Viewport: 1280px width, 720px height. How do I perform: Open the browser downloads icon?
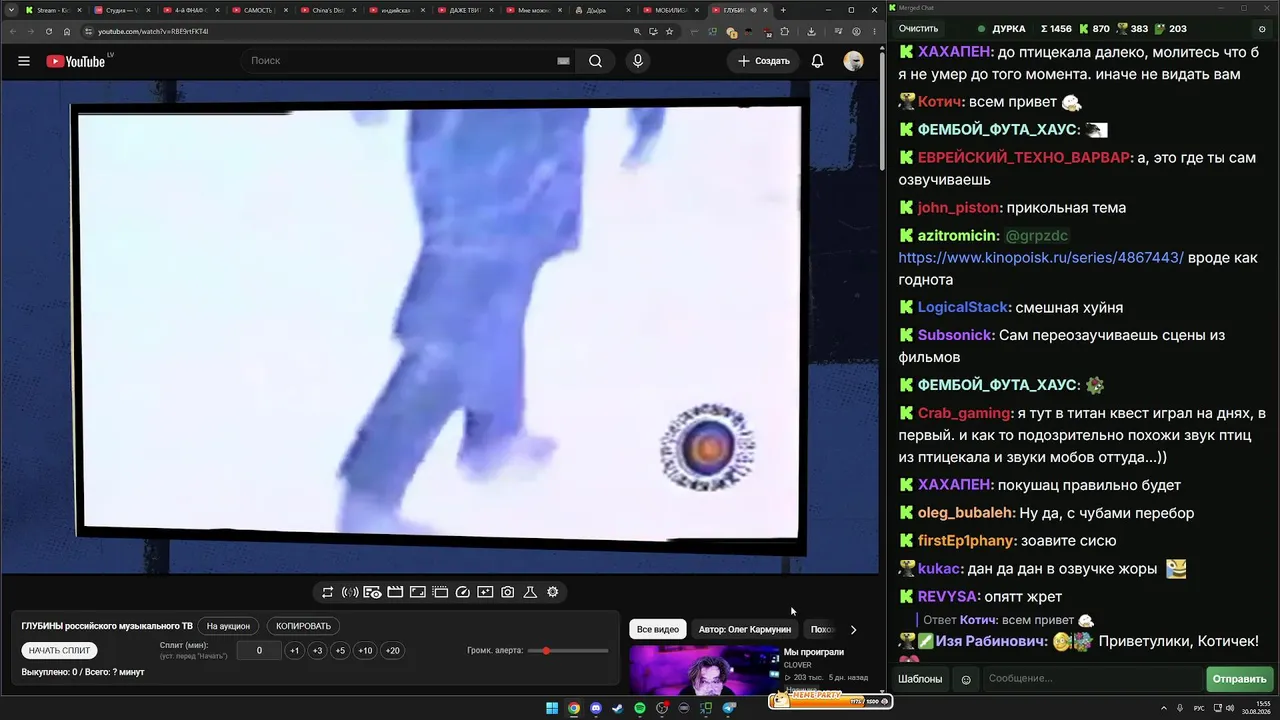811,31
